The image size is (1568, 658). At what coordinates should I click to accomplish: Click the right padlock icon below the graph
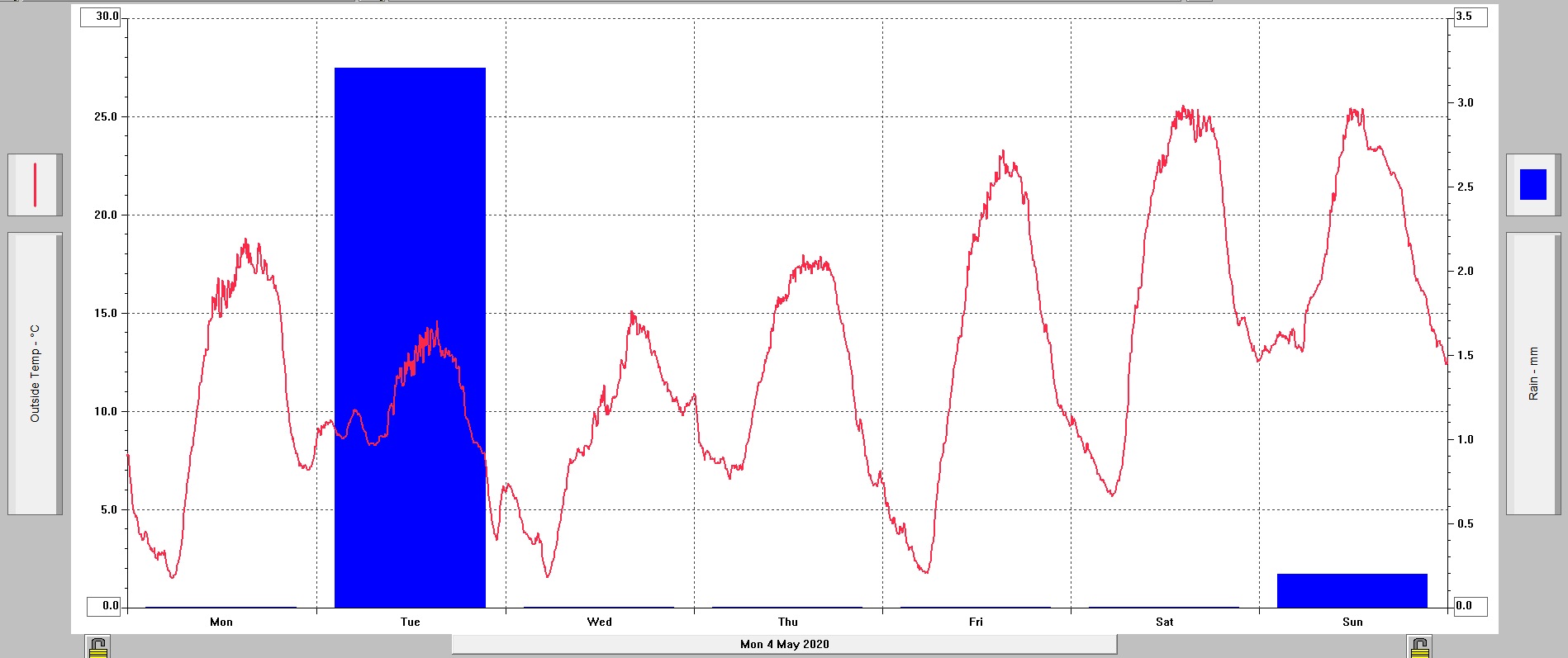click(x=1419, y=646)
